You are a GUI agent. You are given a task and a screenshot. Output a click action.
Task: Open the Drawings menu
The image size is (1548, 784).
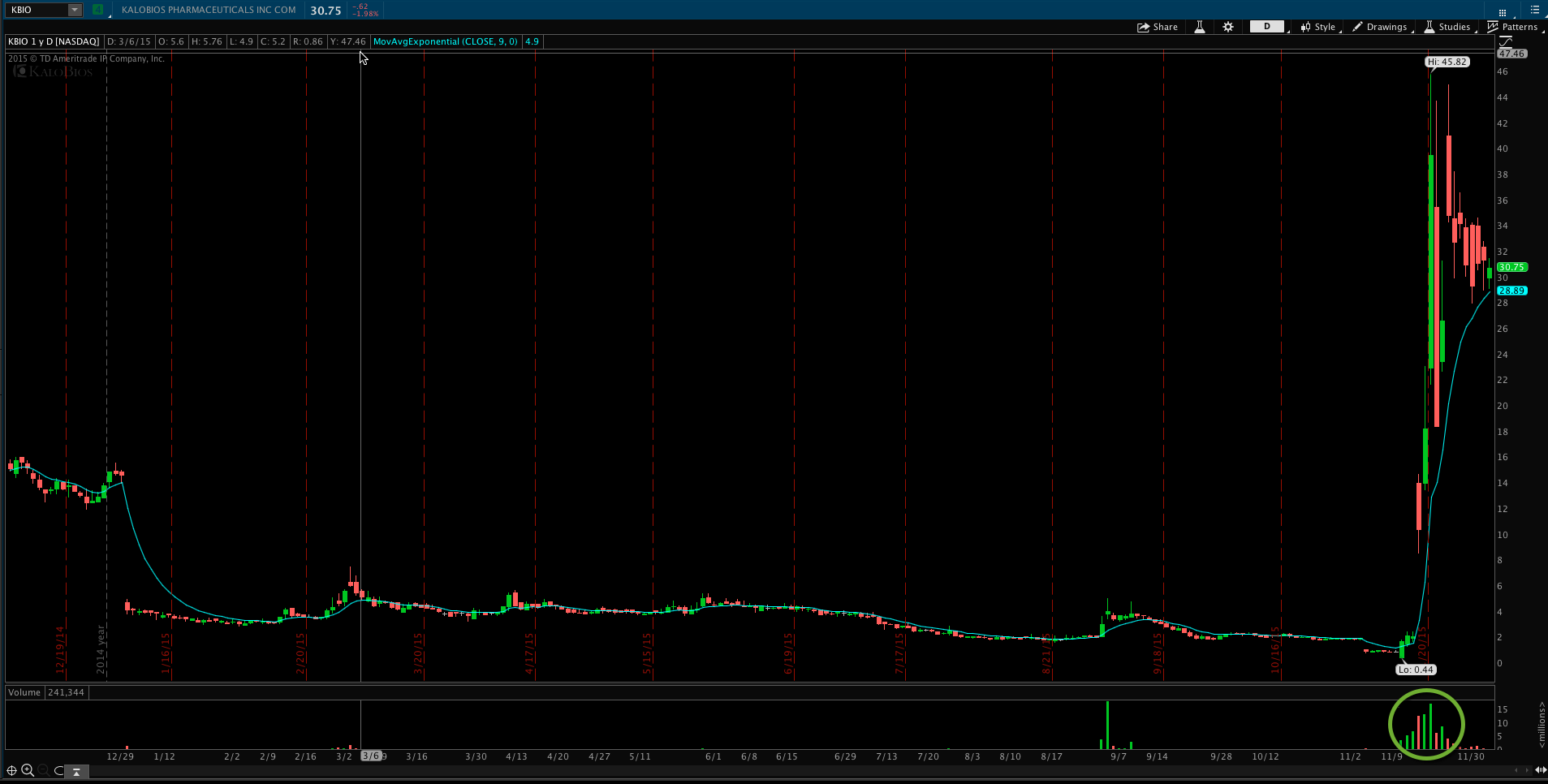(x=1381, y=27)
